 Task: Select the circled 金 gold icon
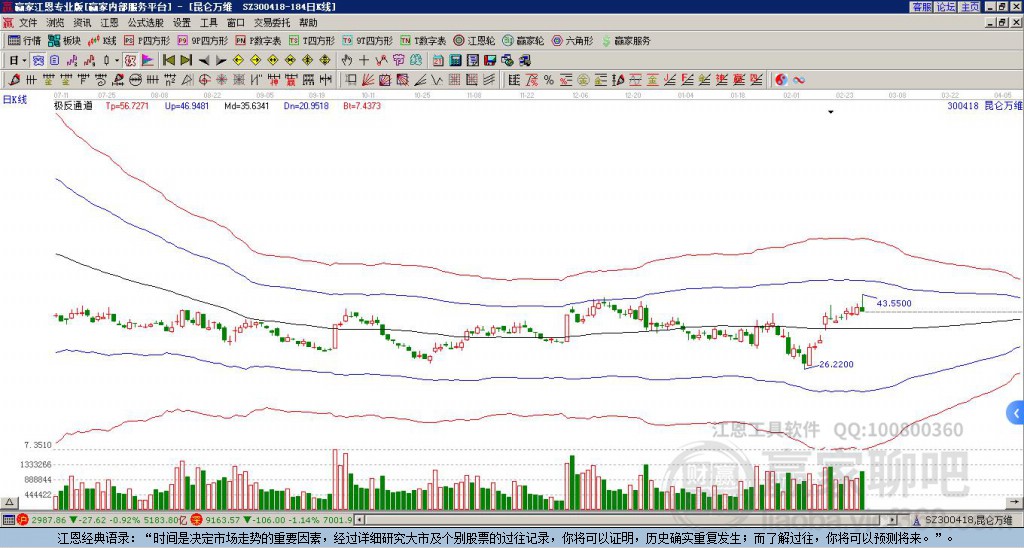coord(583,80)
